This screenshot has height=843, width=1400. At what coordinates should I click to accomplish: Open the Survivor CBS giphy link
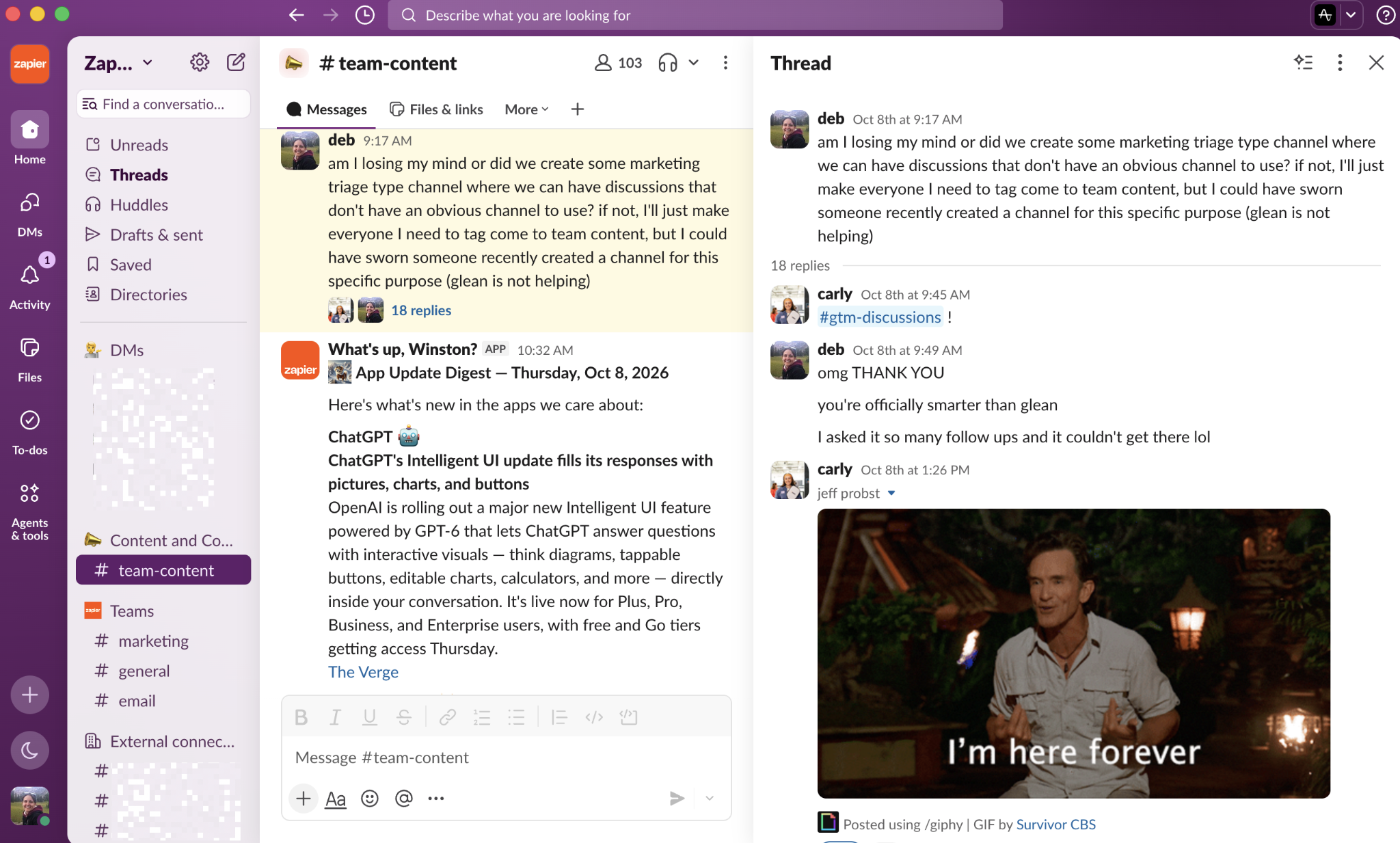click(1055, 825)
